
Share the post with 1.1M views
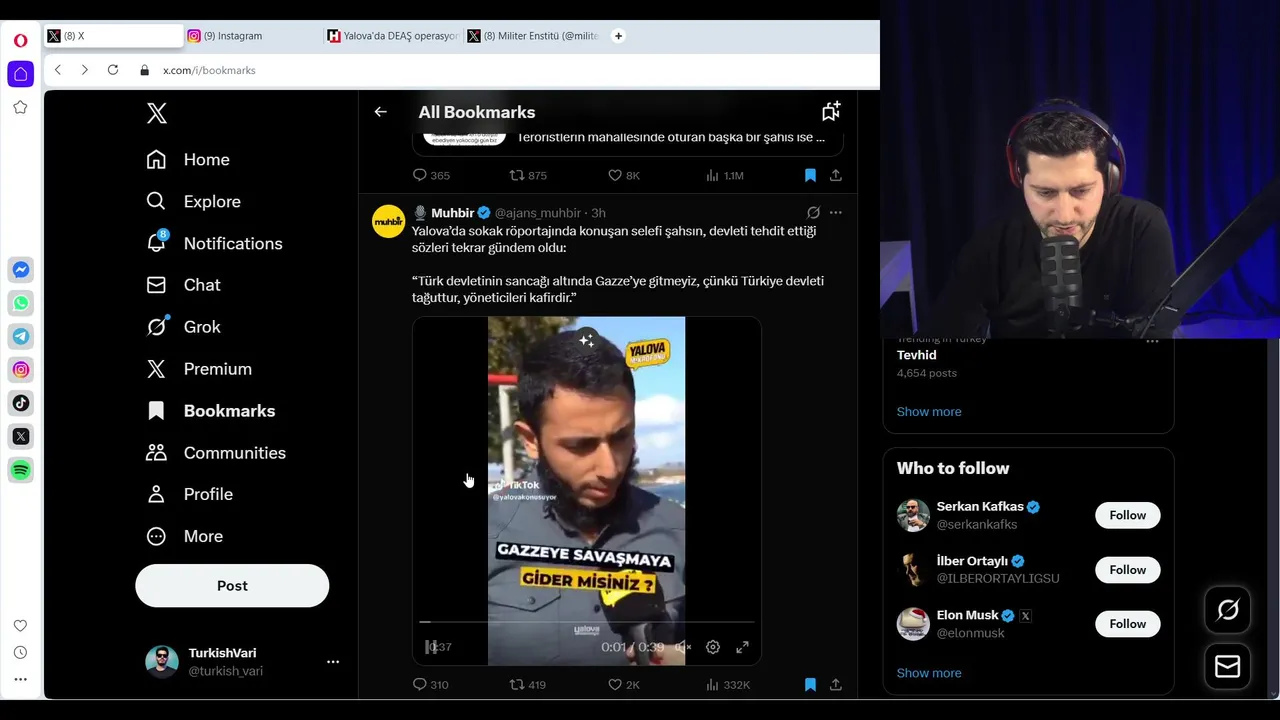[836, 175]
